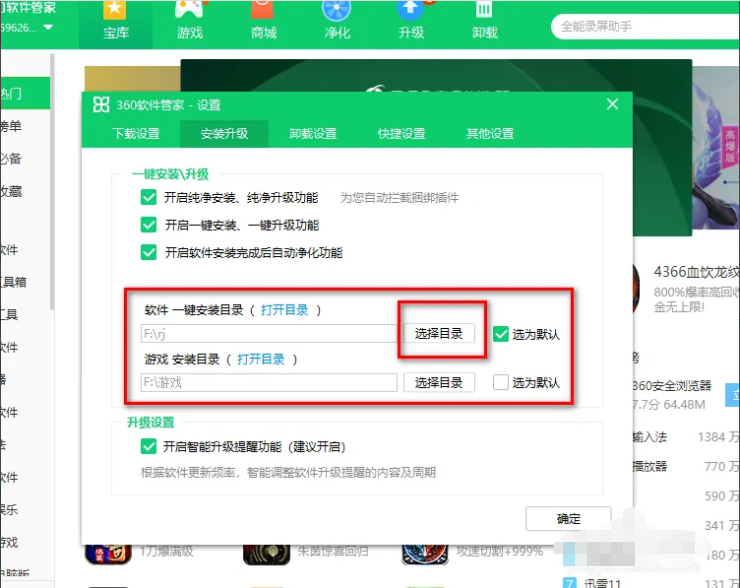Viewport: 740px width, 588px height.
Task: Click the 360软件管家 logo in the dialog title
Action: tap(101, 105)
